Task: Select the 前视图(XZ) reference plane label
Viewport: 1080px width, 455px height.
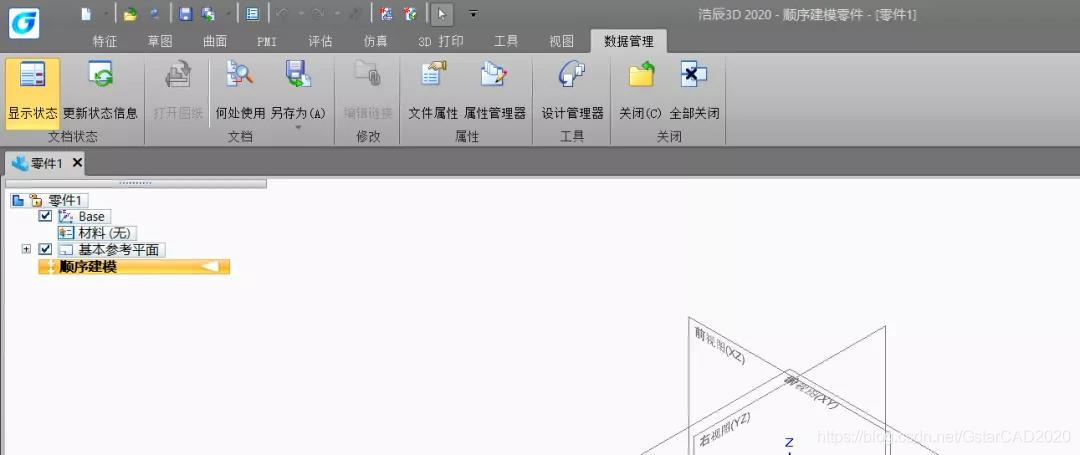Action: coord(719,346)
